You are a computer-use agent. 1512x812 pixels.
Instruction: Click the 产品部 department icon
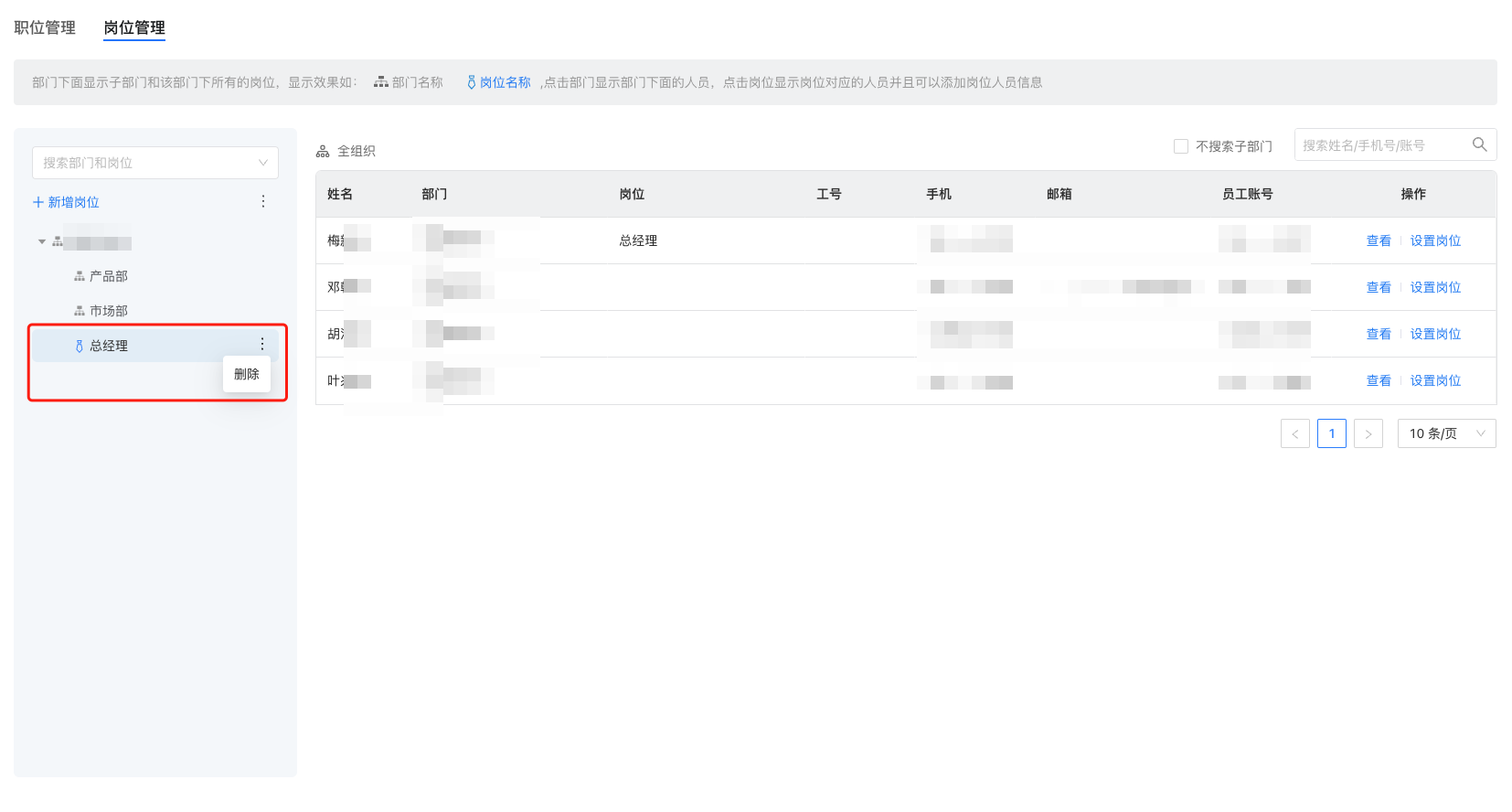[x=80, y=276]
